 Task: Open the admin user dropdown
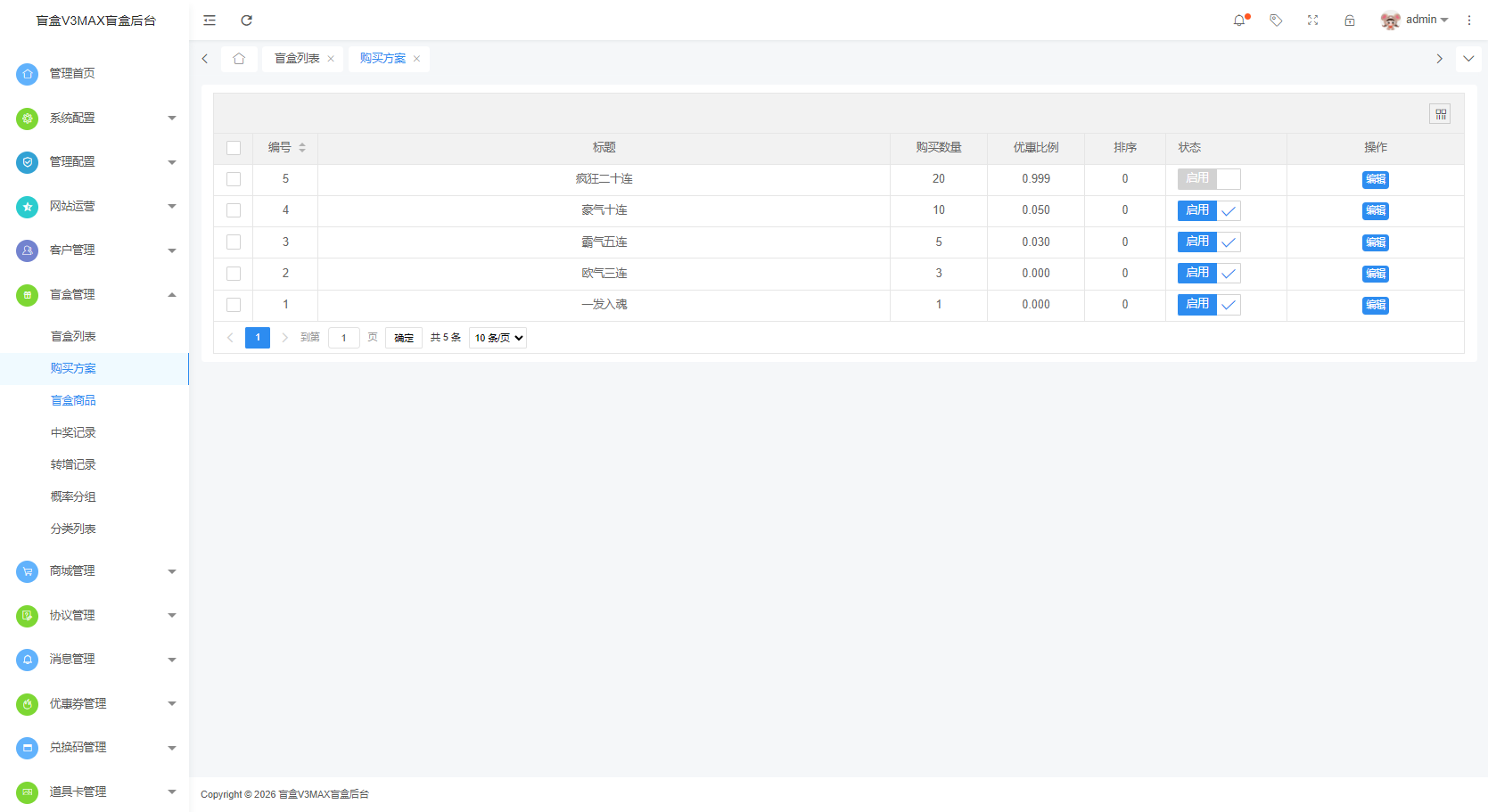click(x=1426, y=20)
